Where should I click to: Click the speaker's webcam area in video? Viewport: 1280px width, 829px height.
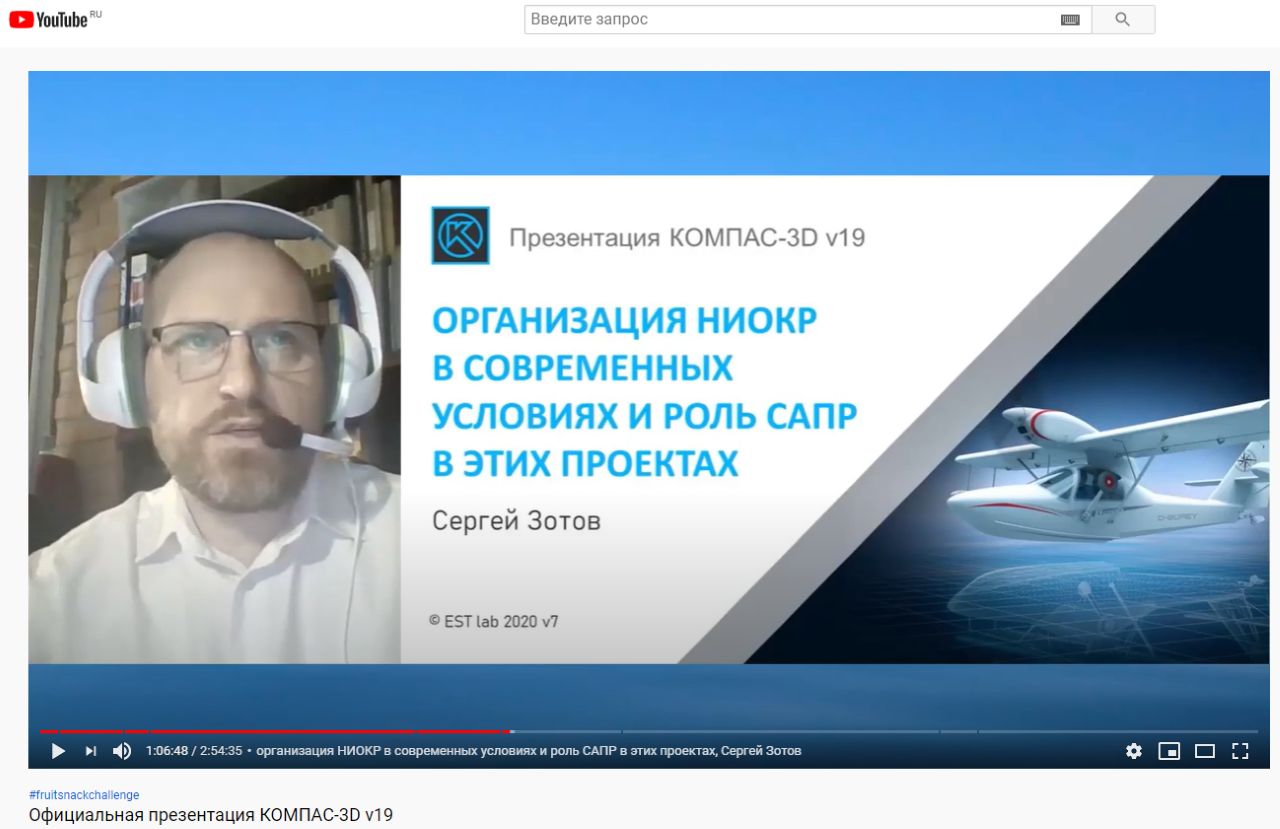click(214, 420)
